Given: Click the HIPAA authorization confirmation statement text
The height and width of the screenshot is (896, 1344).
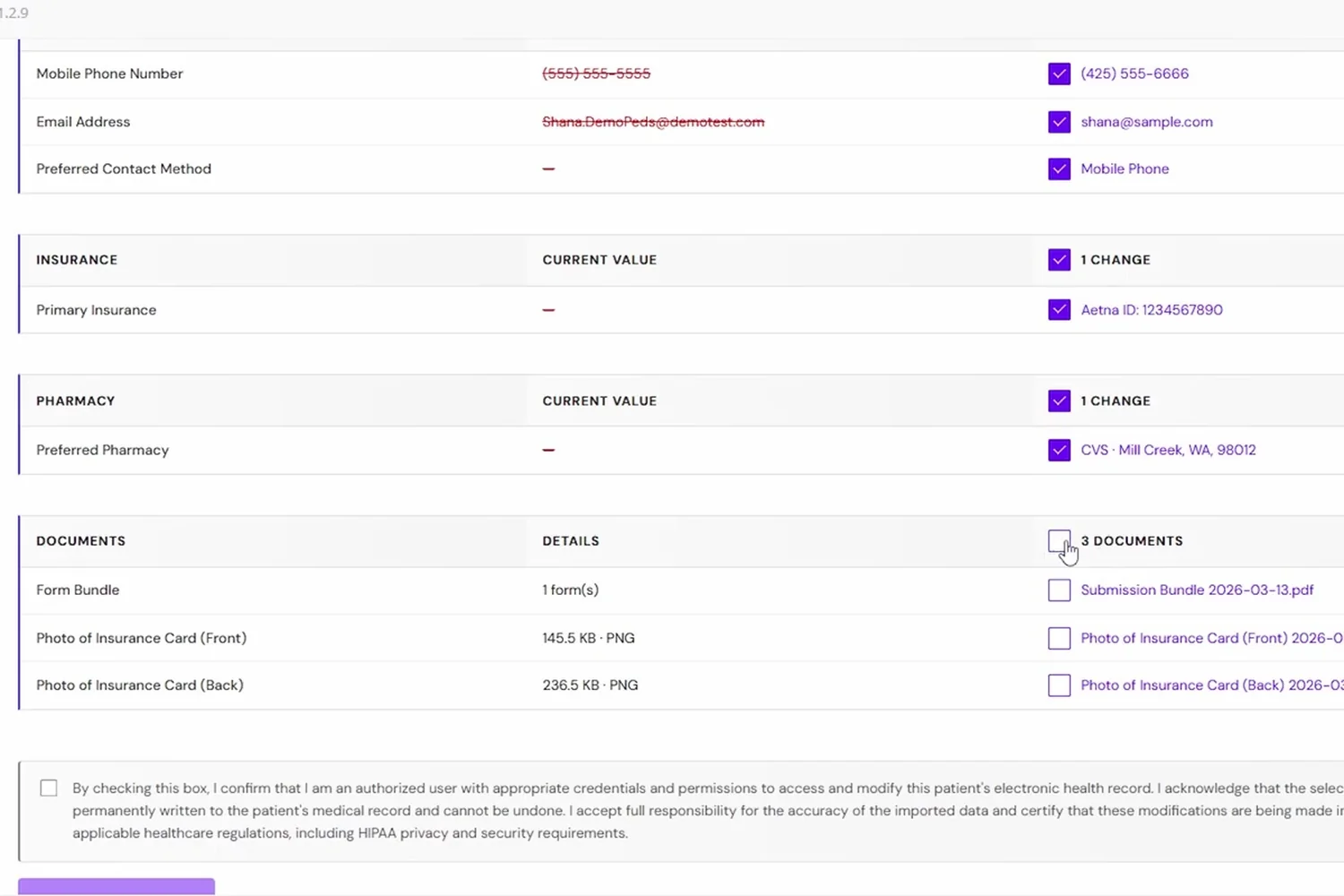Looking at the screenshot, I should click(x=708, y=811).
